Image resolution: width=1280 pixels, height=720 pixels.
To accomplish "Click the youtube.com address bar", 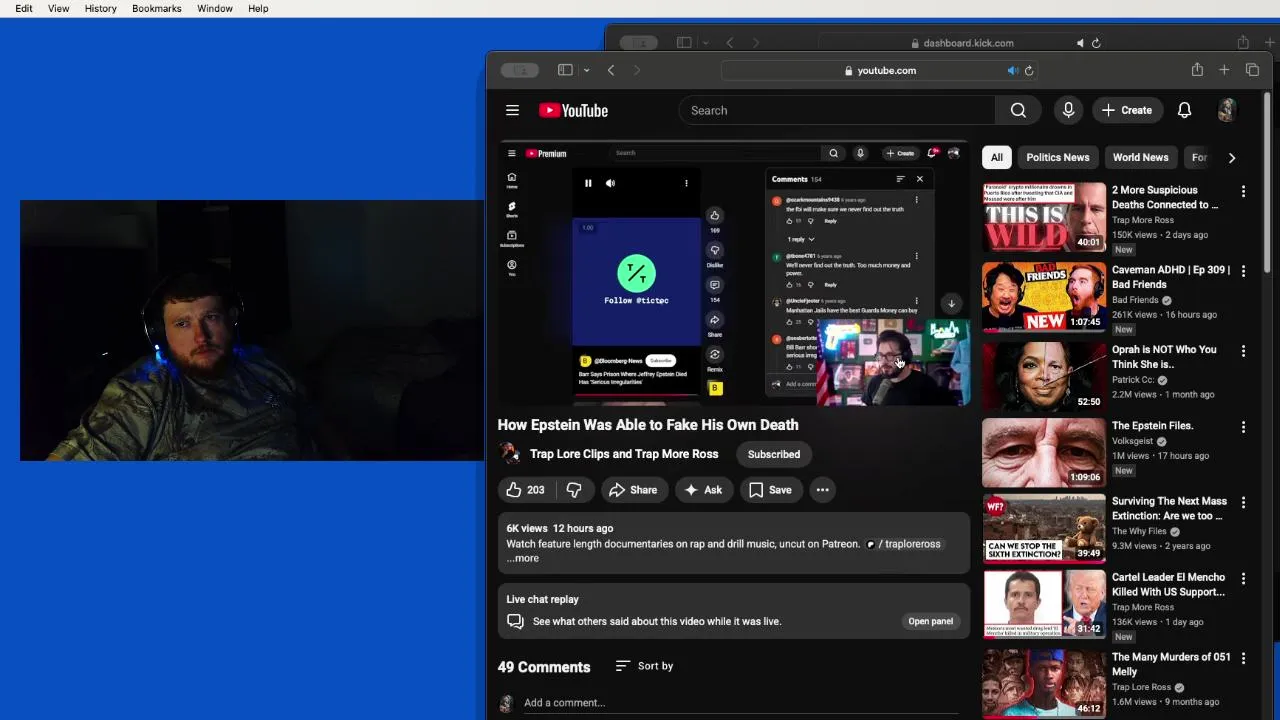I will (x=880, y=70).
